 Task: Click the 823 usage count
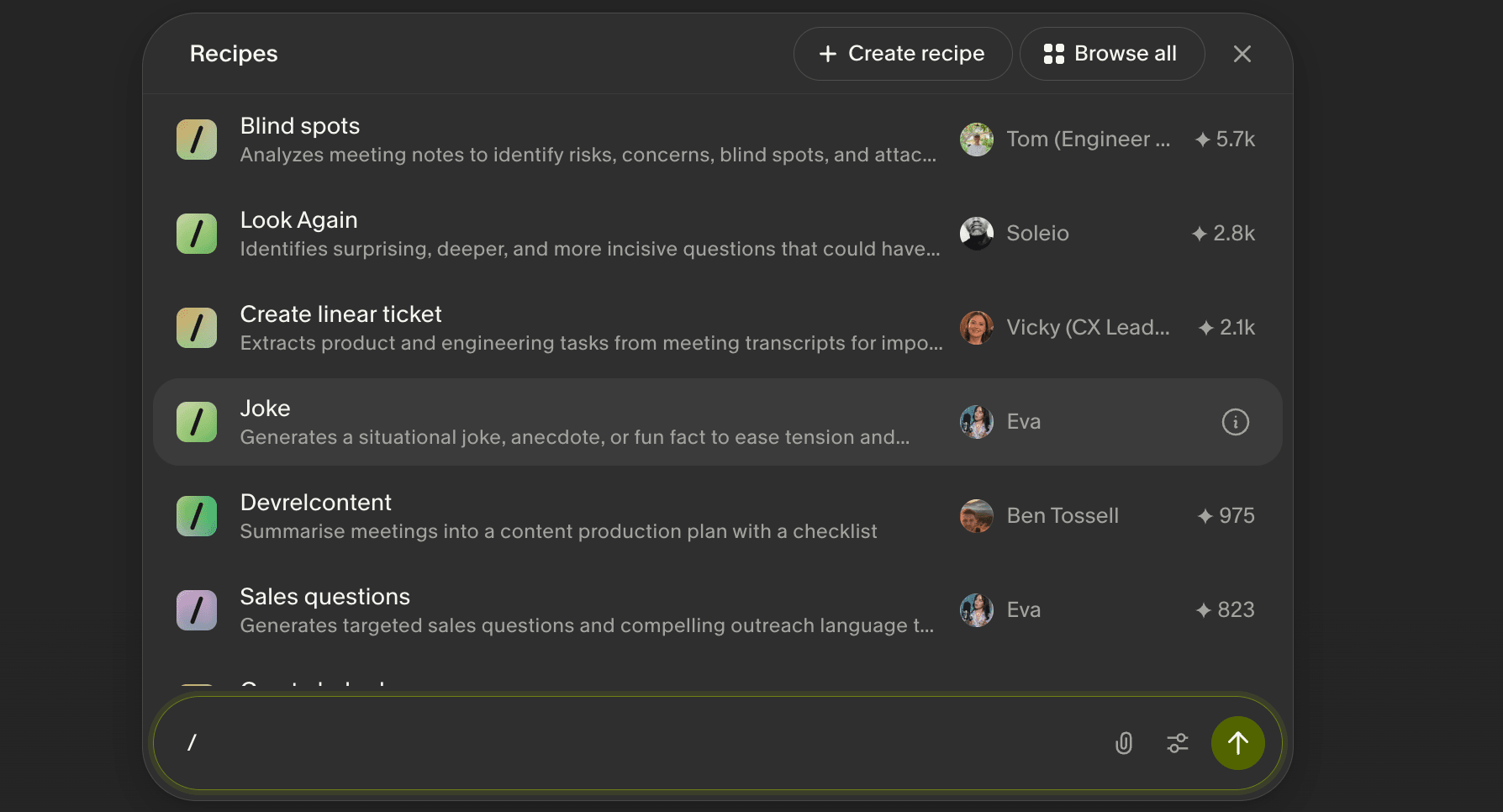[x=1225, y=610]
